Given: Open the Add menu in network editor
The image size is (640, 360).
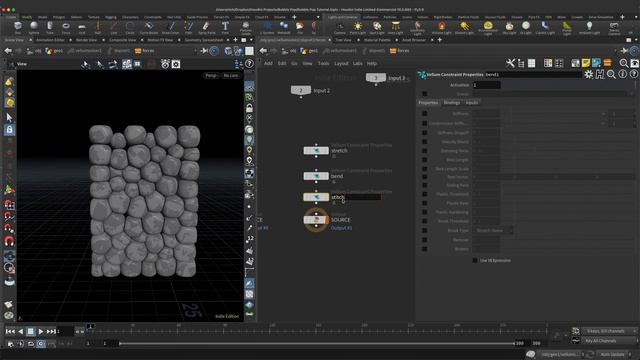Looking at the screenshot, I should [268, 64].
